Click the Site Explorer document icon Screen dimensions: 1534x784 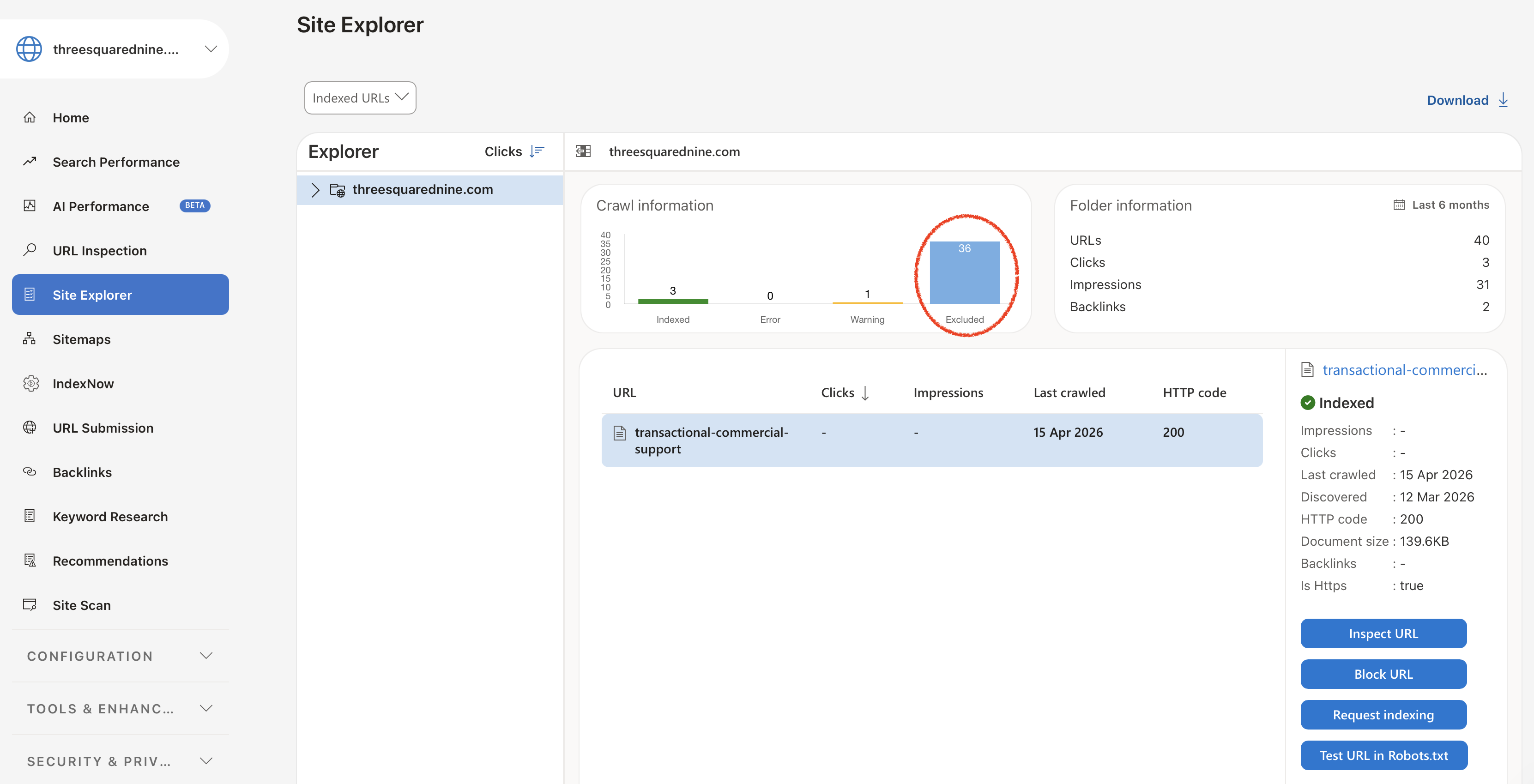point(30,295)
